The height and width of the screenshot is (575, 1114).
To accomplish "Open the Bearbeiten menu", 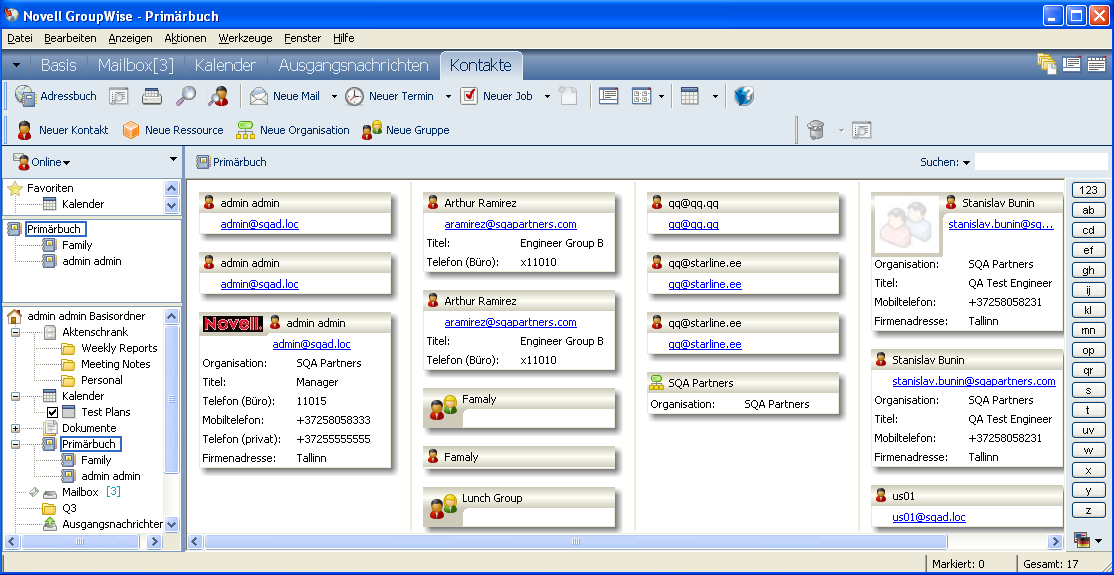I will point(70,38).
